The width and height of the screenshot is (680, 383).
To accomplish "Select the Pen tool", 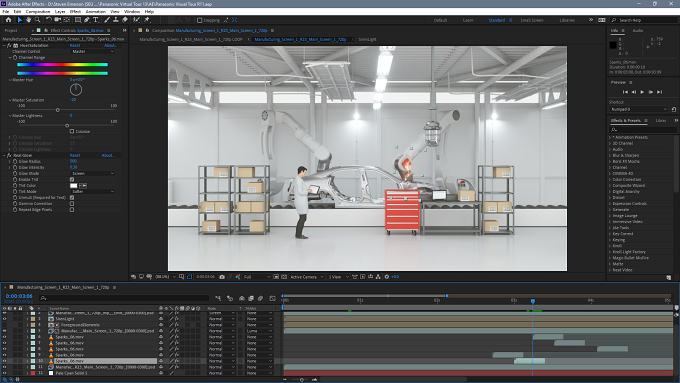I will tap(87, 20).
